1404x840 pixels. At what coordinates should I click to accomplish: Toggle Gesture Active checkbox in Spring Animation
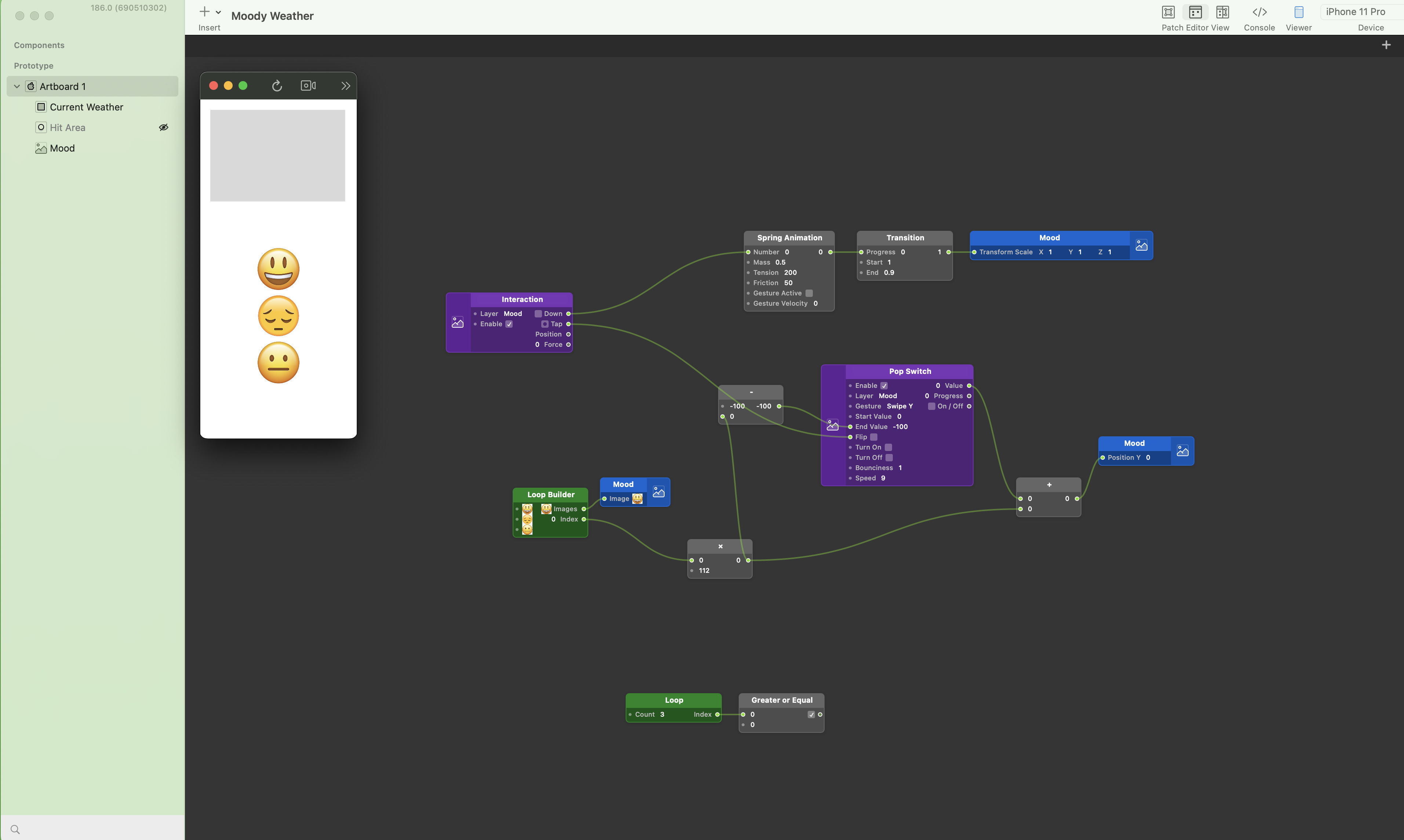tap(809, 293)
